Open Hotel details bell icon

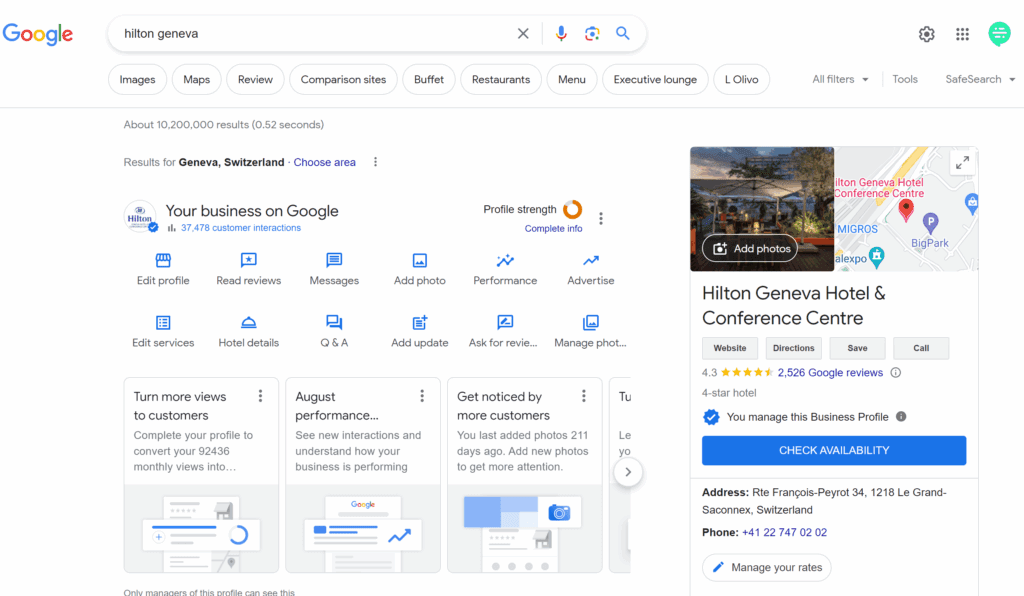[249, 323]
